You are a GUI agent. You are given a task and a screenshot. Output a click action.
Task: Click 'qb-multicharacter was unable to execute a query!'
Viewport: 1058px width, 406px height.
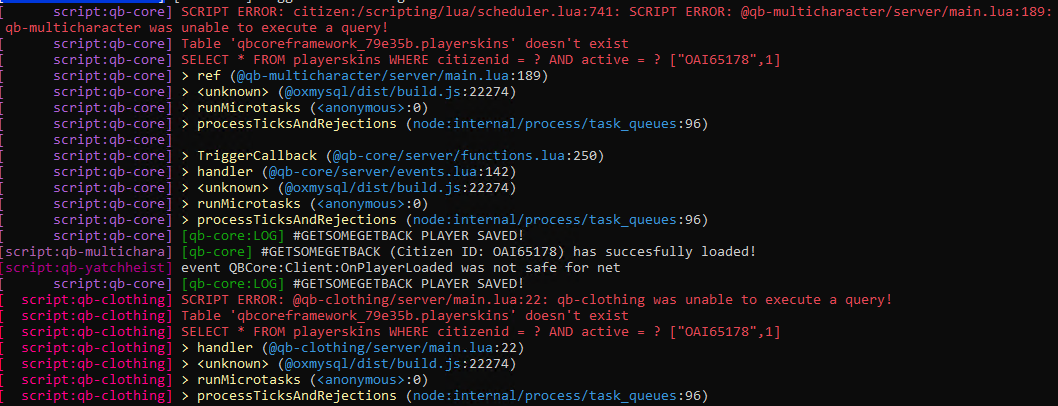[x=196, y=28]
